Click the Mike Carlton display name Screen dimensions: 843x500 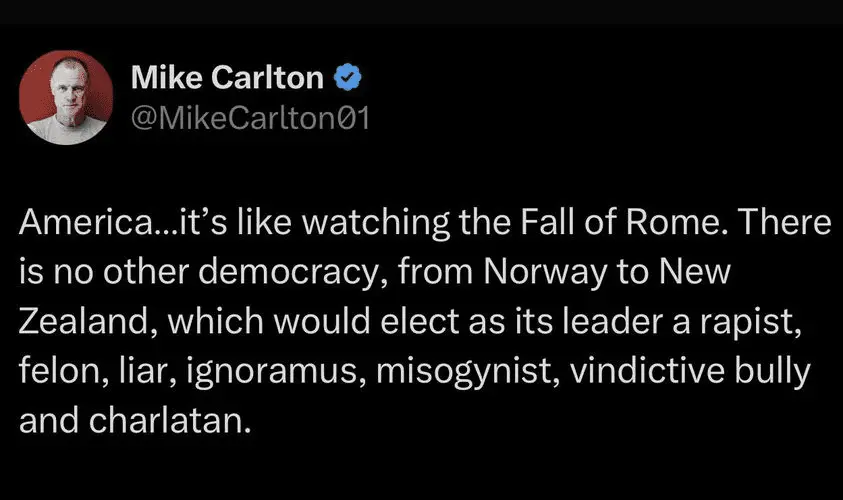230,76
